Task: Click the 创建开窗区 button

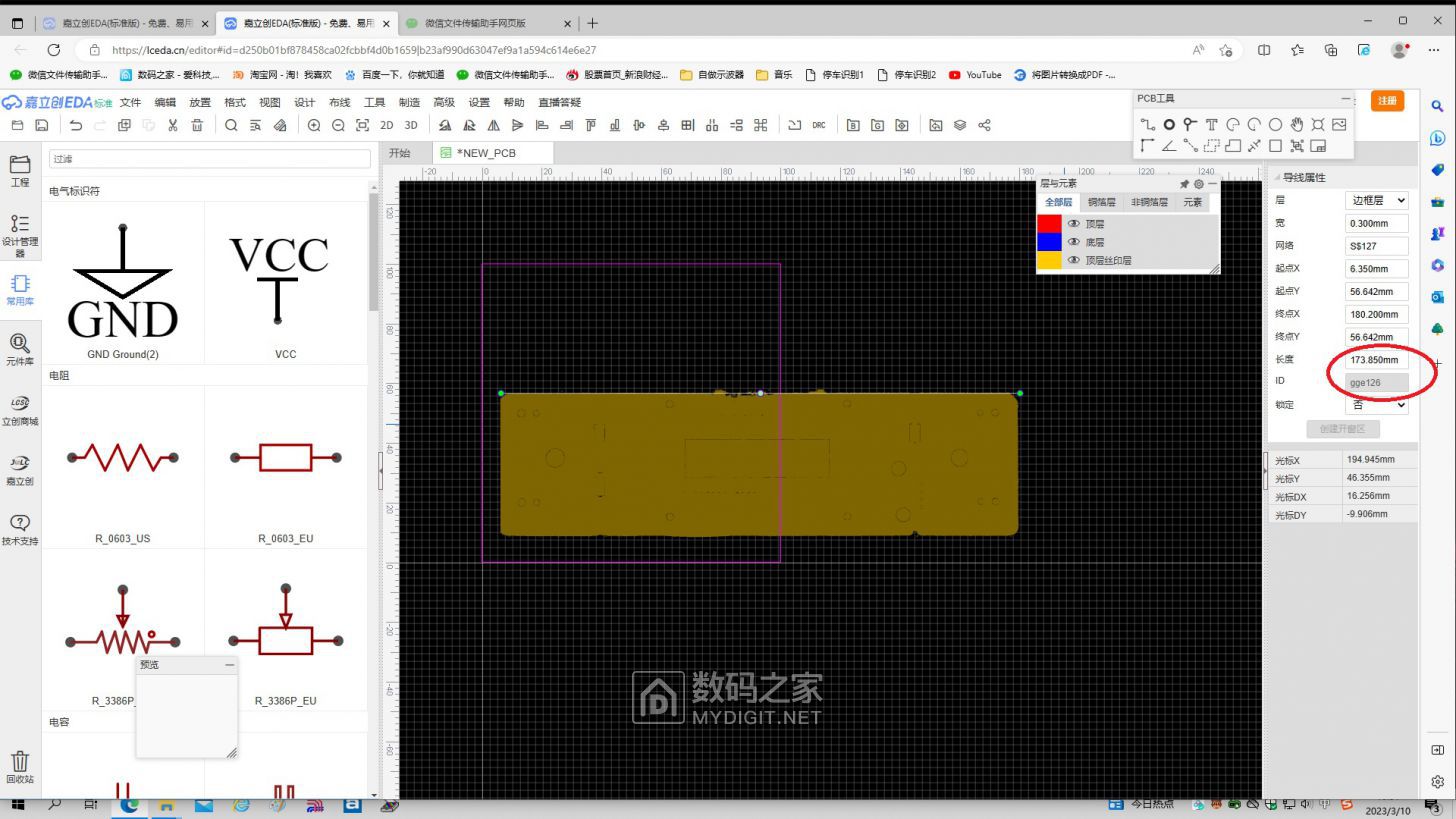Action: coord(1342,429)
